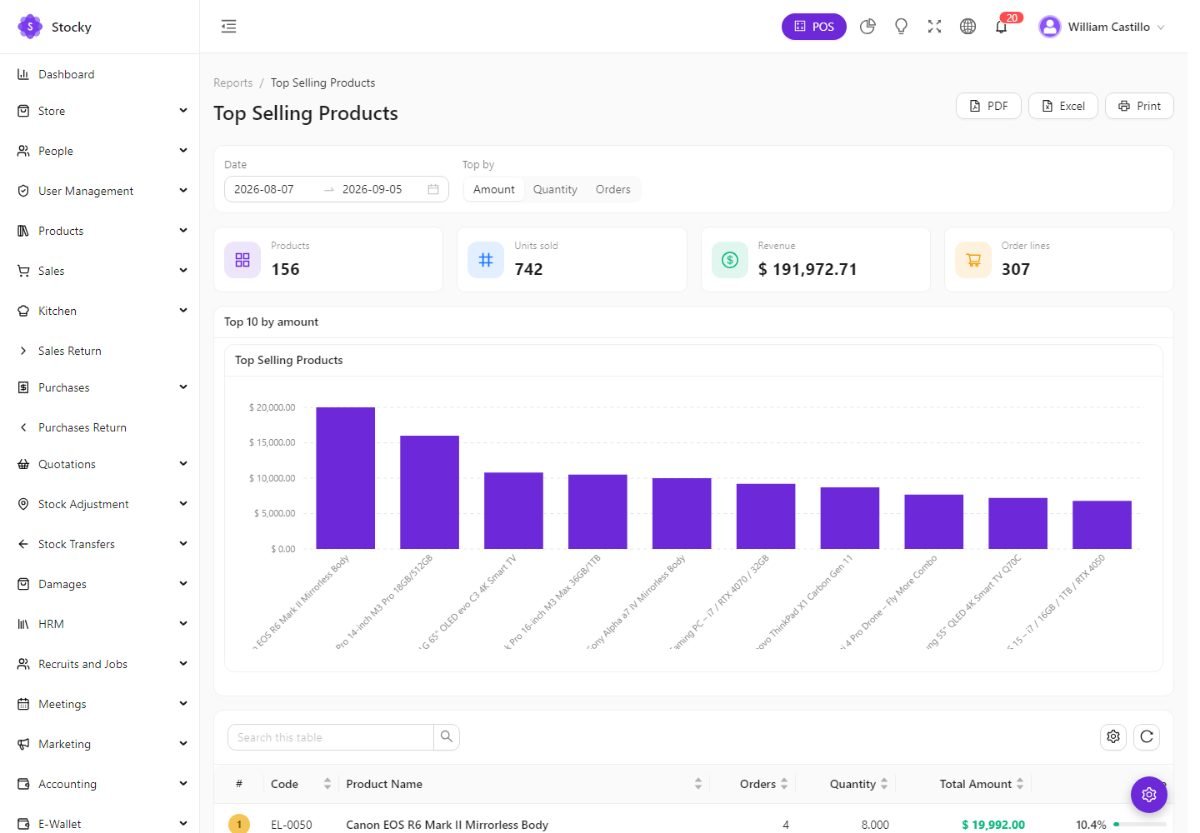Click the Meetings calendar icon in the sidebar
This screenshot has height=833, width=1200.
pos(23,704)
